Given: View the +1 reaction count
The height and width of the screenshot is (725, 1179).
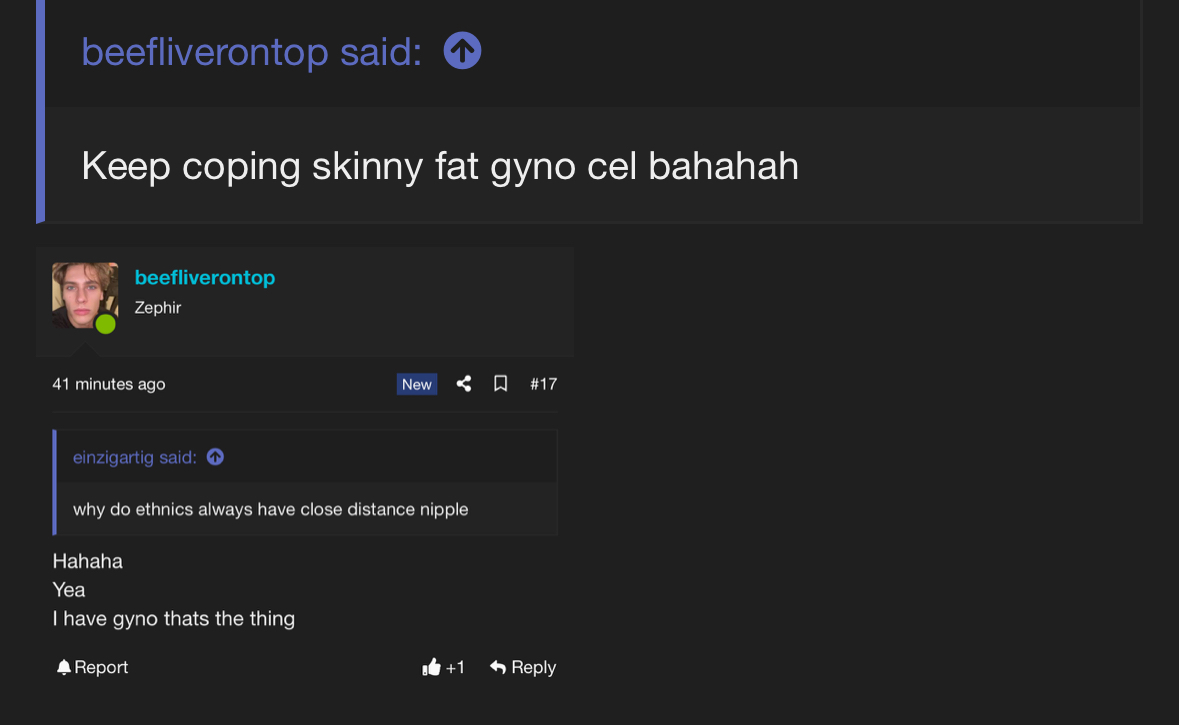Looking at the screenshot, I should pos(456,667).
